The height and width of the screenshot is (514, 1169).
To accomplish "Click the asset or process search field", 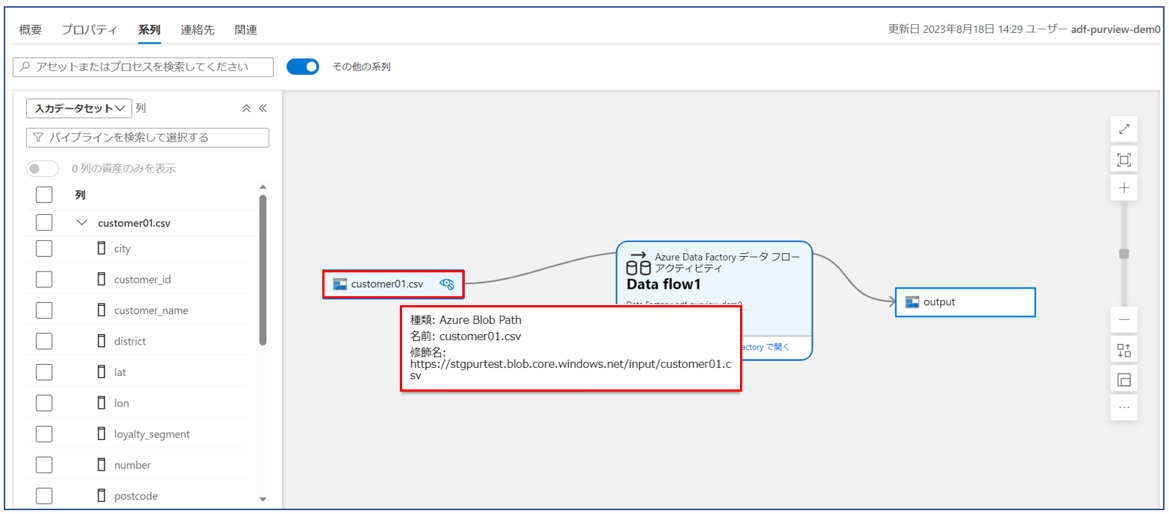I will tap(142, 66).
